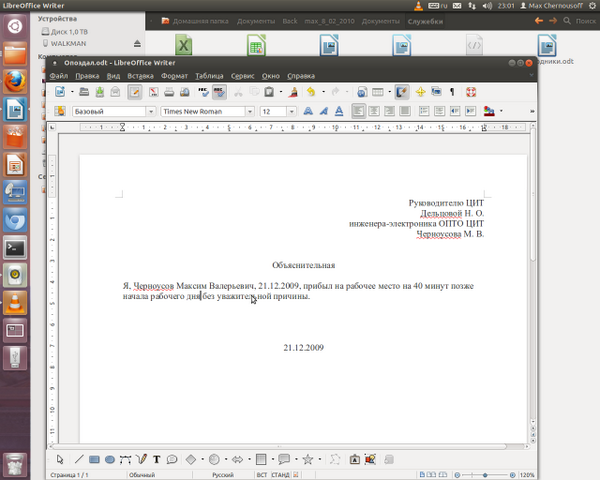The image size is (600, 480).
Task: Open the Times New Roman font dropdown
Action: click(250, 111)
